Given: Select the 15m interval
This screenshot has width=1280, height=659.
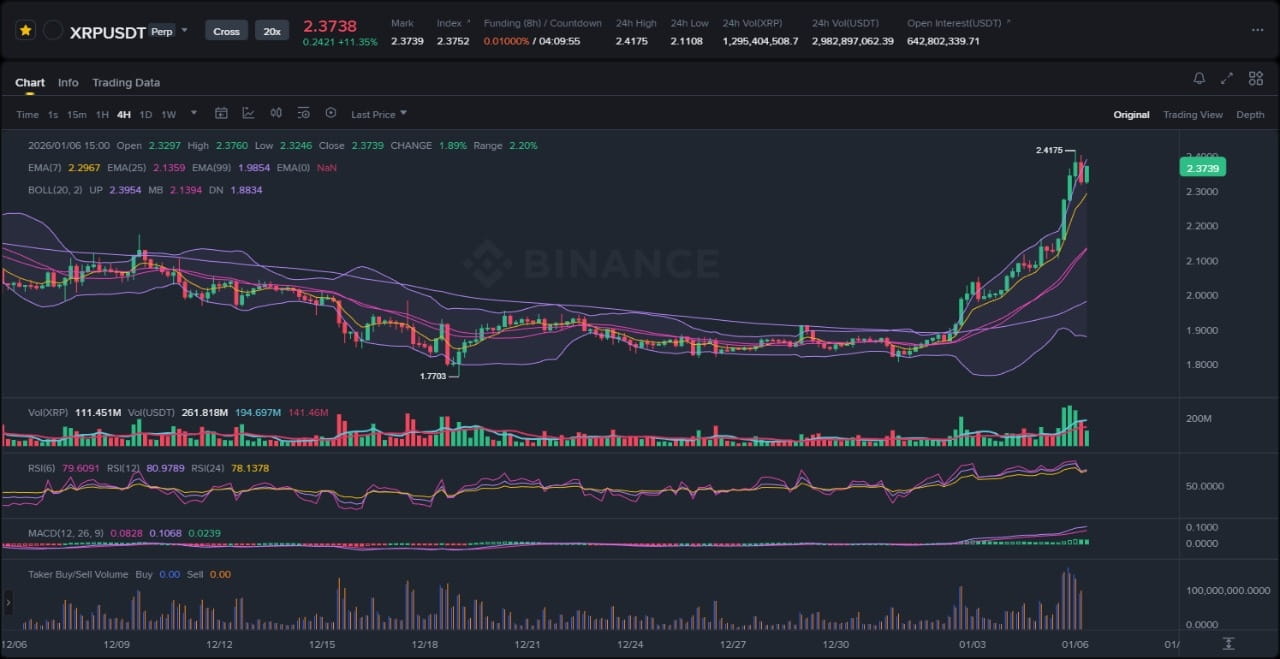Looking at the screenshot, I should 76,115.
